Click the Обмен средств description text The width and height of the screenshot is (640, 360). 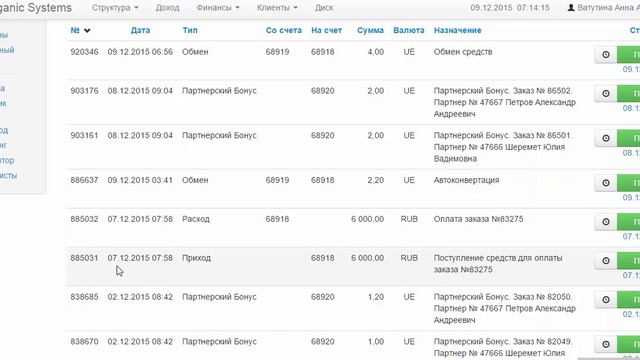(x=463, y=52)
